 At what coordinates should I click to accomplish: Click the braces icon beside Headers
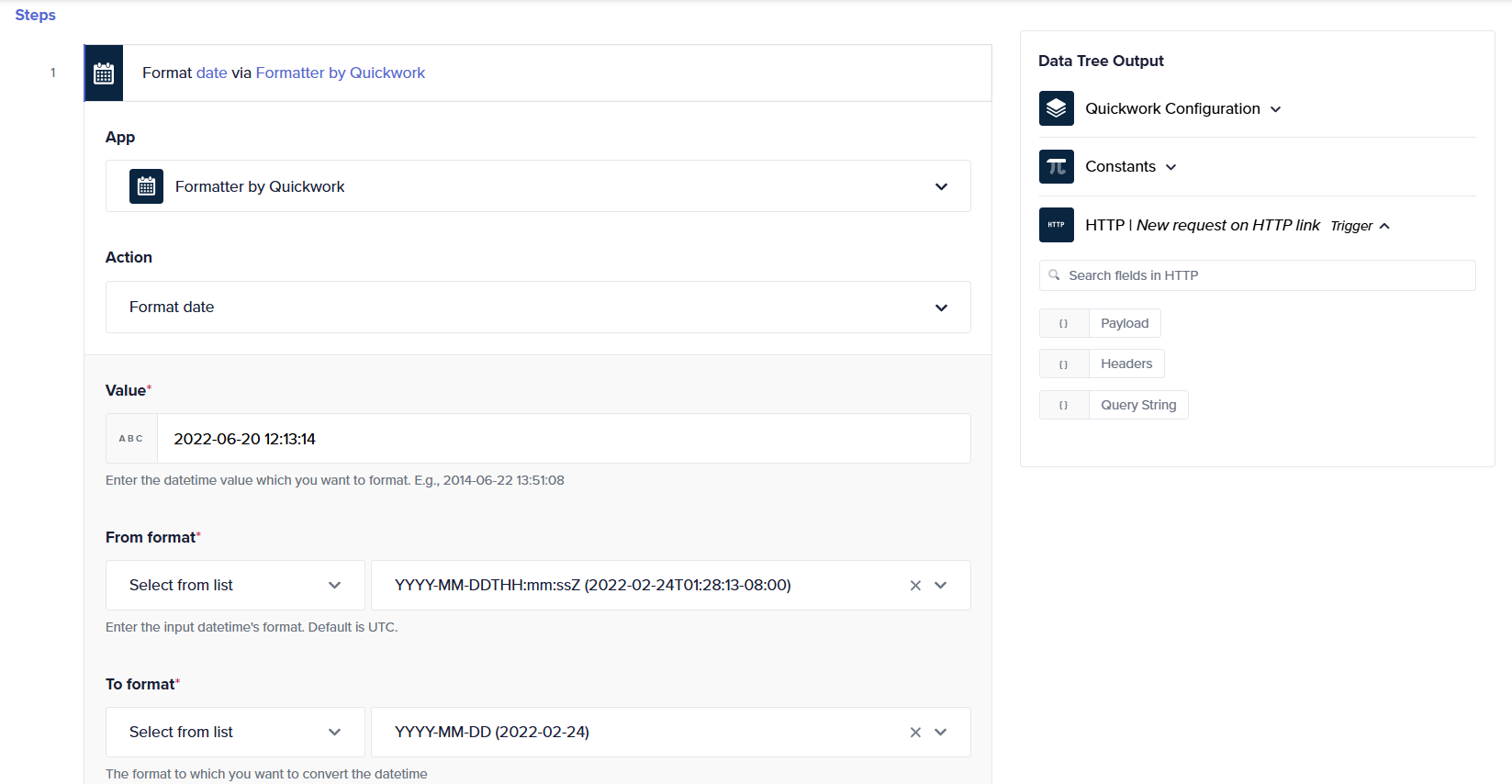point(1064,364)
